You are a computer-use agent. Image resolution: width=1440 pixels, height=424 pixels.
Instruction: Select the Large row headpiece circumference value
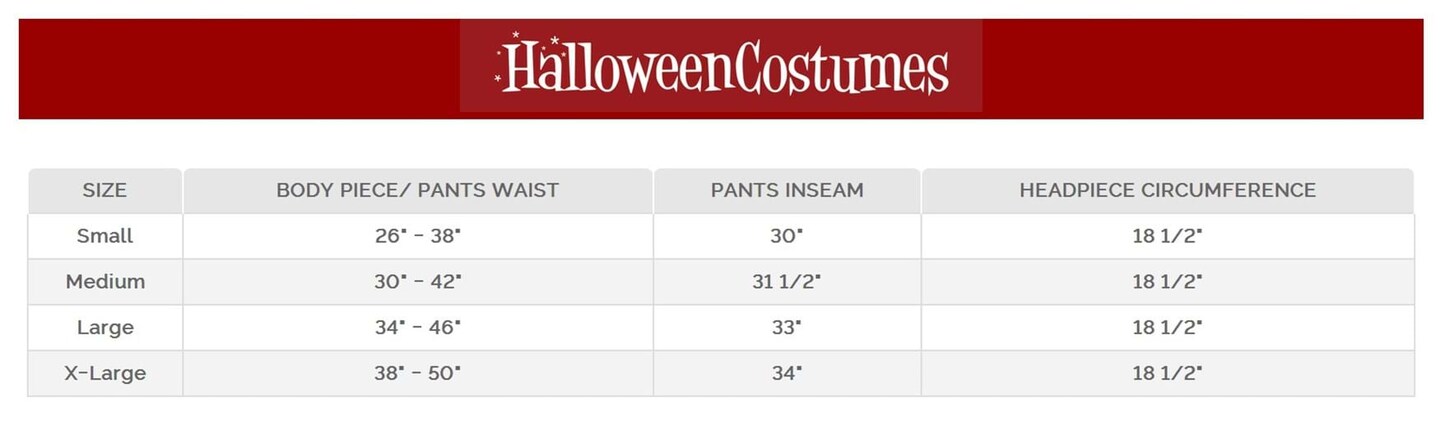pyautogui.click(x=1167, y=327)
